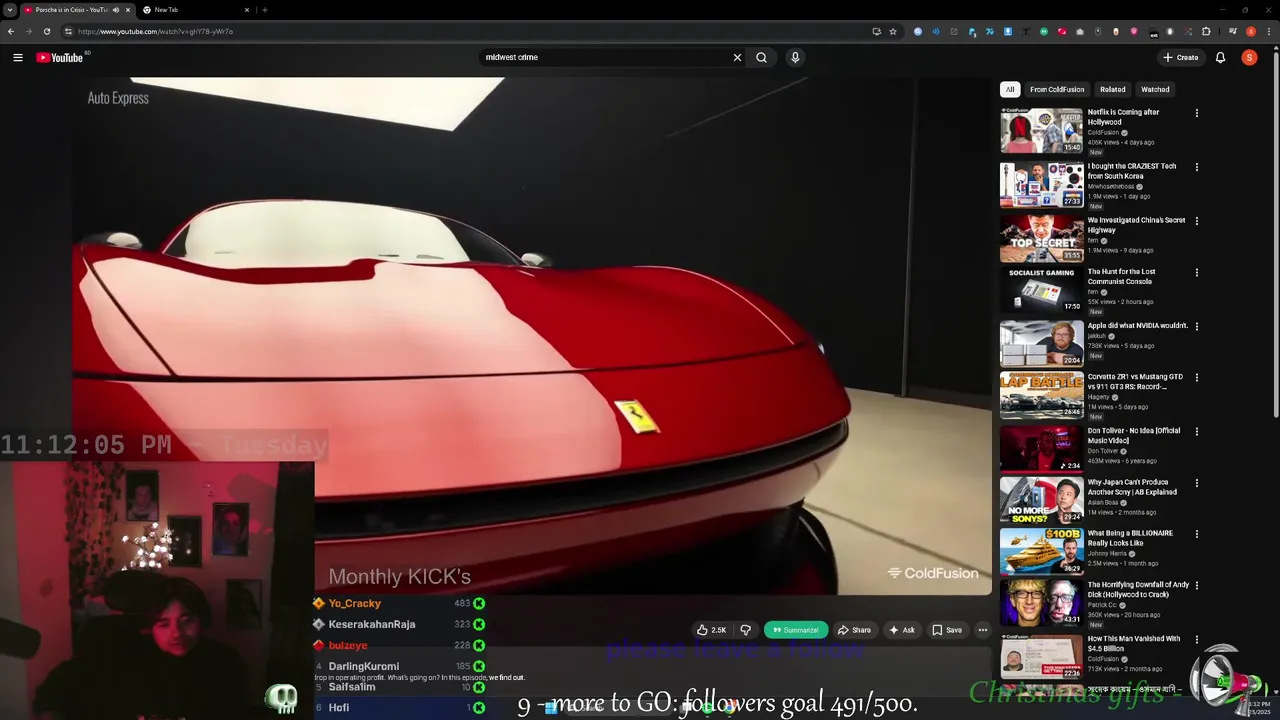Click the Ask button

pos(902,630)
